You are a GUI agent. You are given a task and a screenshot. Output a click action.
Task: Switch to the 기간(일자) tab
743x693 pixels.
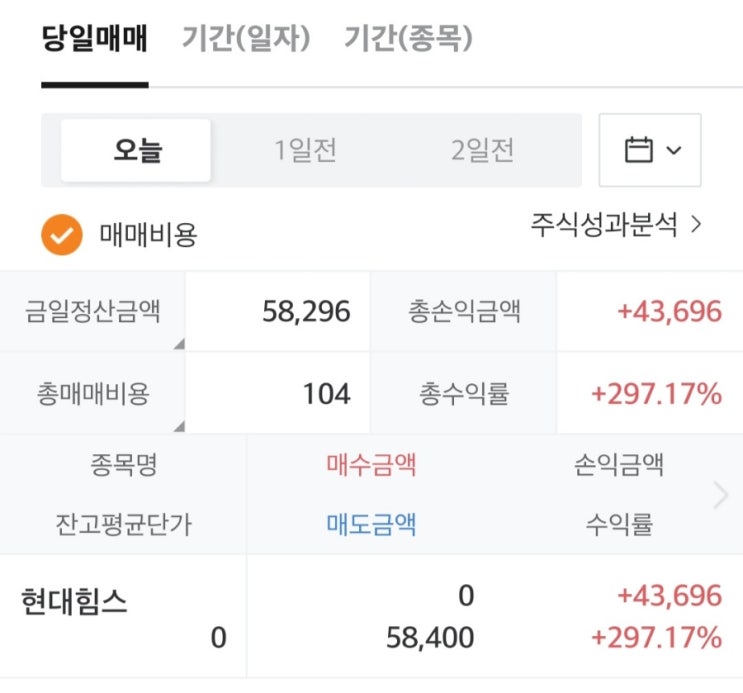pos(247,40)
